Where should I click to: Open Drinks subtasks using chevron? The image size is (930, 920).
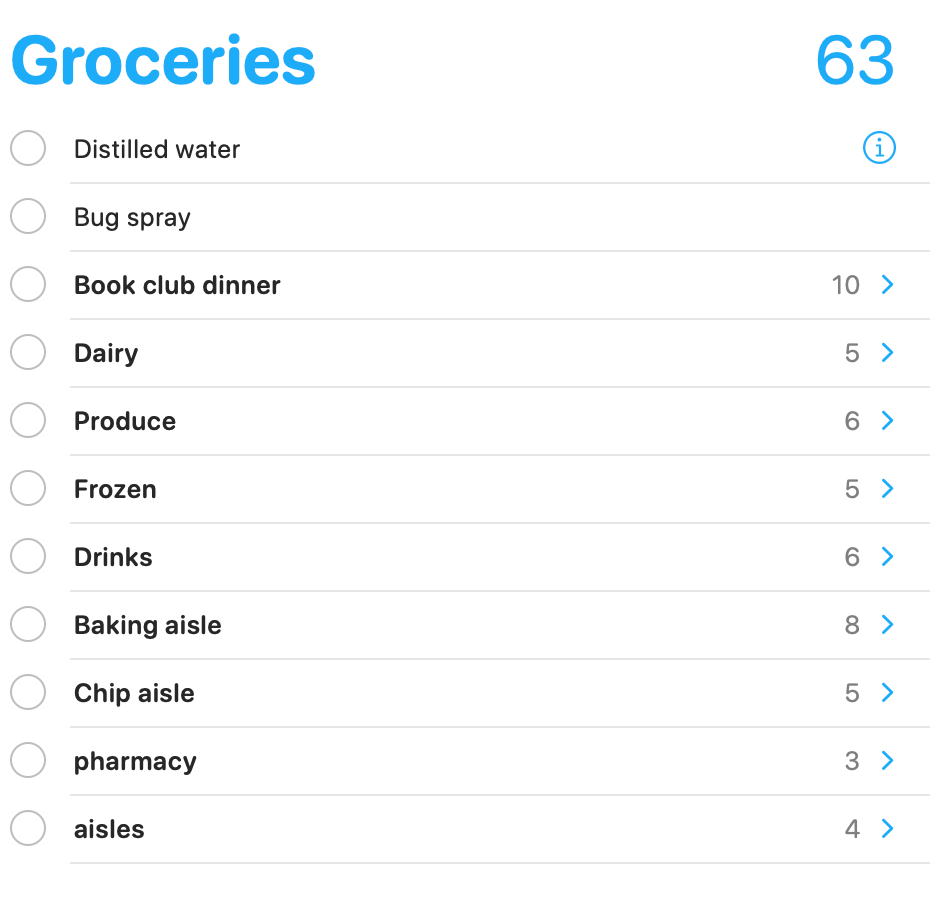click(x=887, y=557)
